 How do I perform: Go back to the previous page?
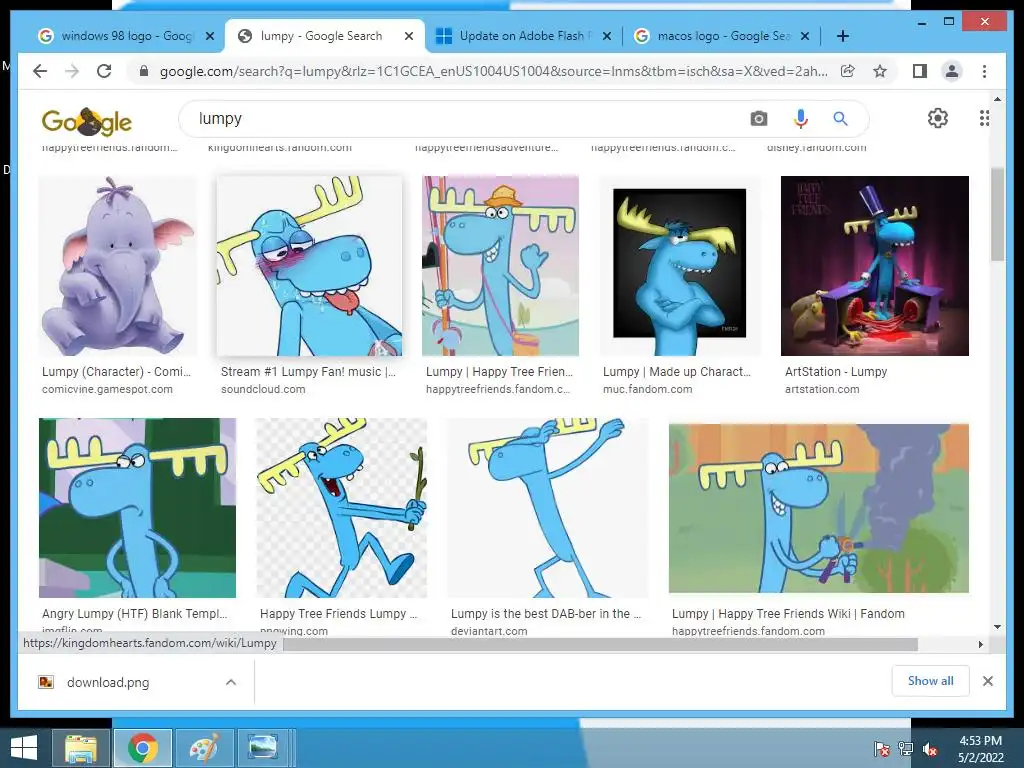(x=40, y=71)
